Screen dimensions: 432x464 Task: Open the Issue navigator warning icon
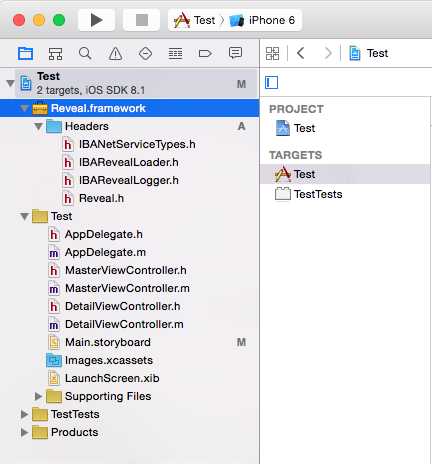click(x=115, y=53)
